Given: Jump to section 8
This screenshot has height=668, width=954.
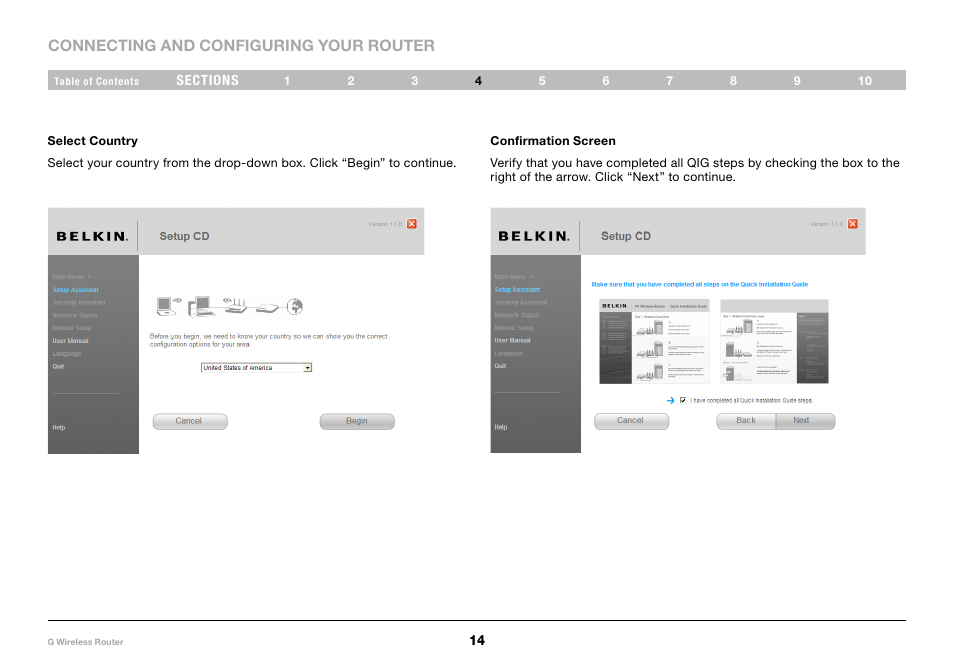Looking at the screenshot, I should [x=733, y=81].
